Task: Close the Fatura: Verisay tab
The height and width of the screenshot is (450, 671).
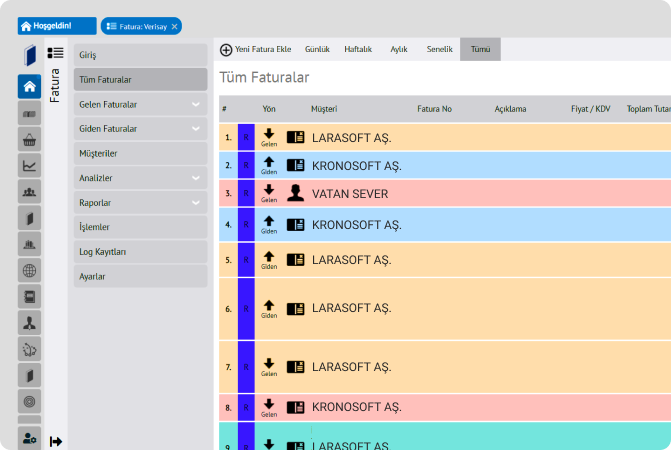Action: [x=175, y=27]
